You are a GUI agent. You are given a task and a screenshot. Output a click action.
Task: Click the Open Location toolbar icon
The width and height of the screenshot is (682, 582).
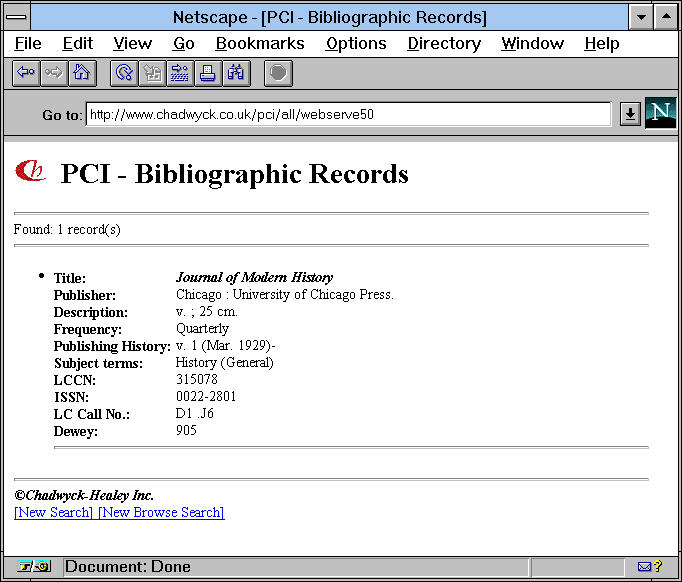pyautogui.click(x=180, y=73)
